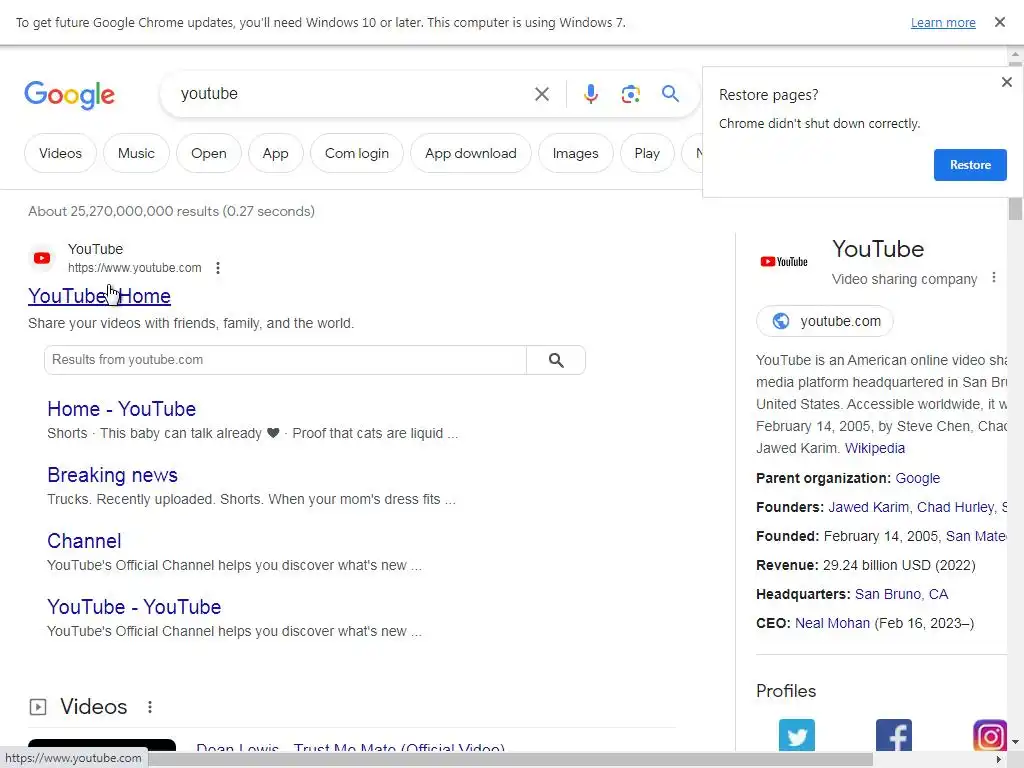Screen dimensions: 1024x768
Task: Select the Music filter chip
Action: (136, 153)
